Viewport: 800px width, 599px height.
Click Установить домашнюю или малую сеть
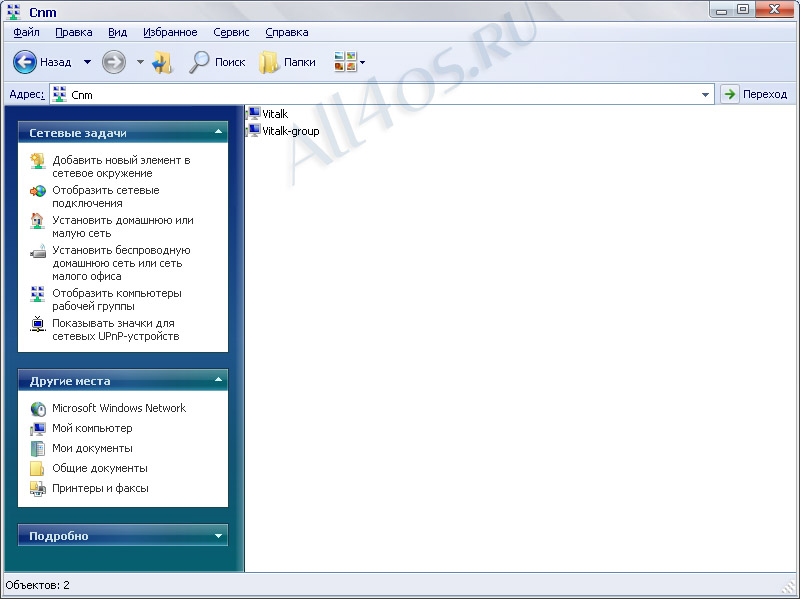pos(123,227)
